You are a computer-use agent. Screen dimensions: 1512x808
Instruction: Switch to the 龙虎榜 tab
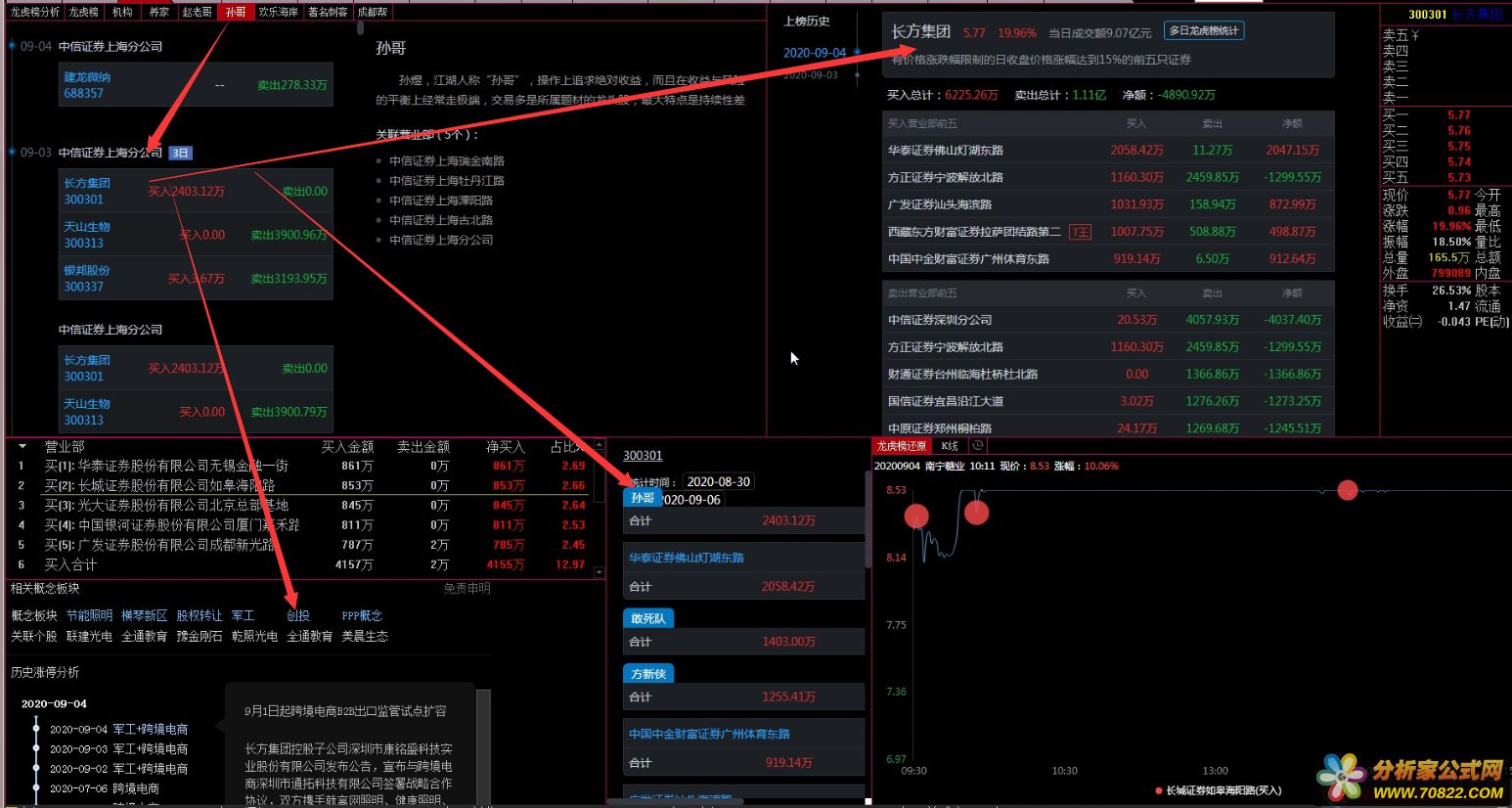click(x=84, y=12)
